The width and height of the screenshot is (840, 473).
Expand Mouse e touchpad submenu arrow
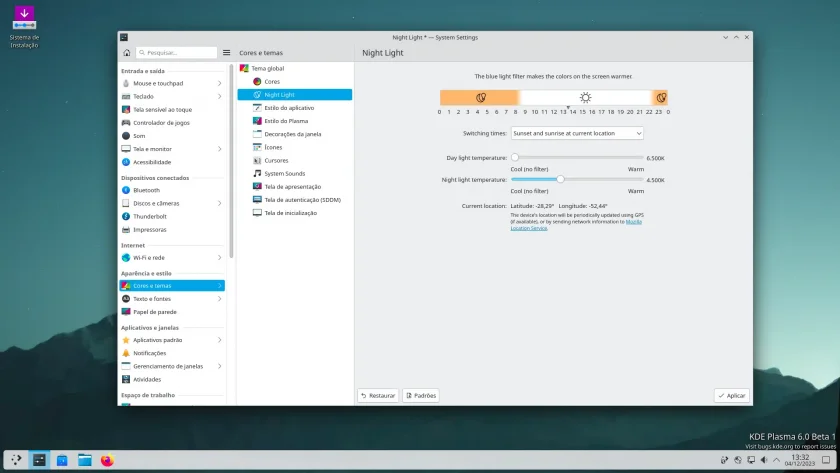point(220,84)
